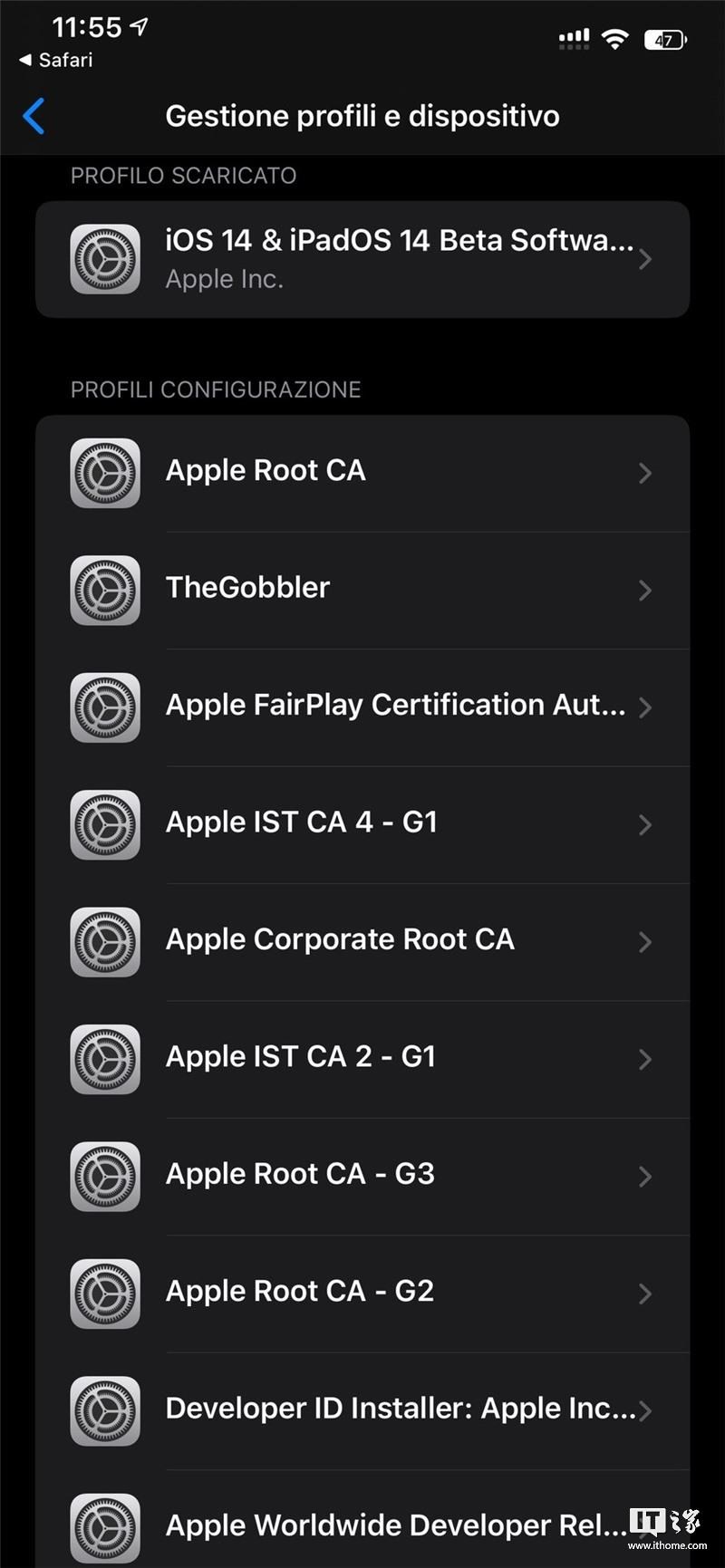Tap the gear icon beside Apple Root CA

click(x=105, y=473)
